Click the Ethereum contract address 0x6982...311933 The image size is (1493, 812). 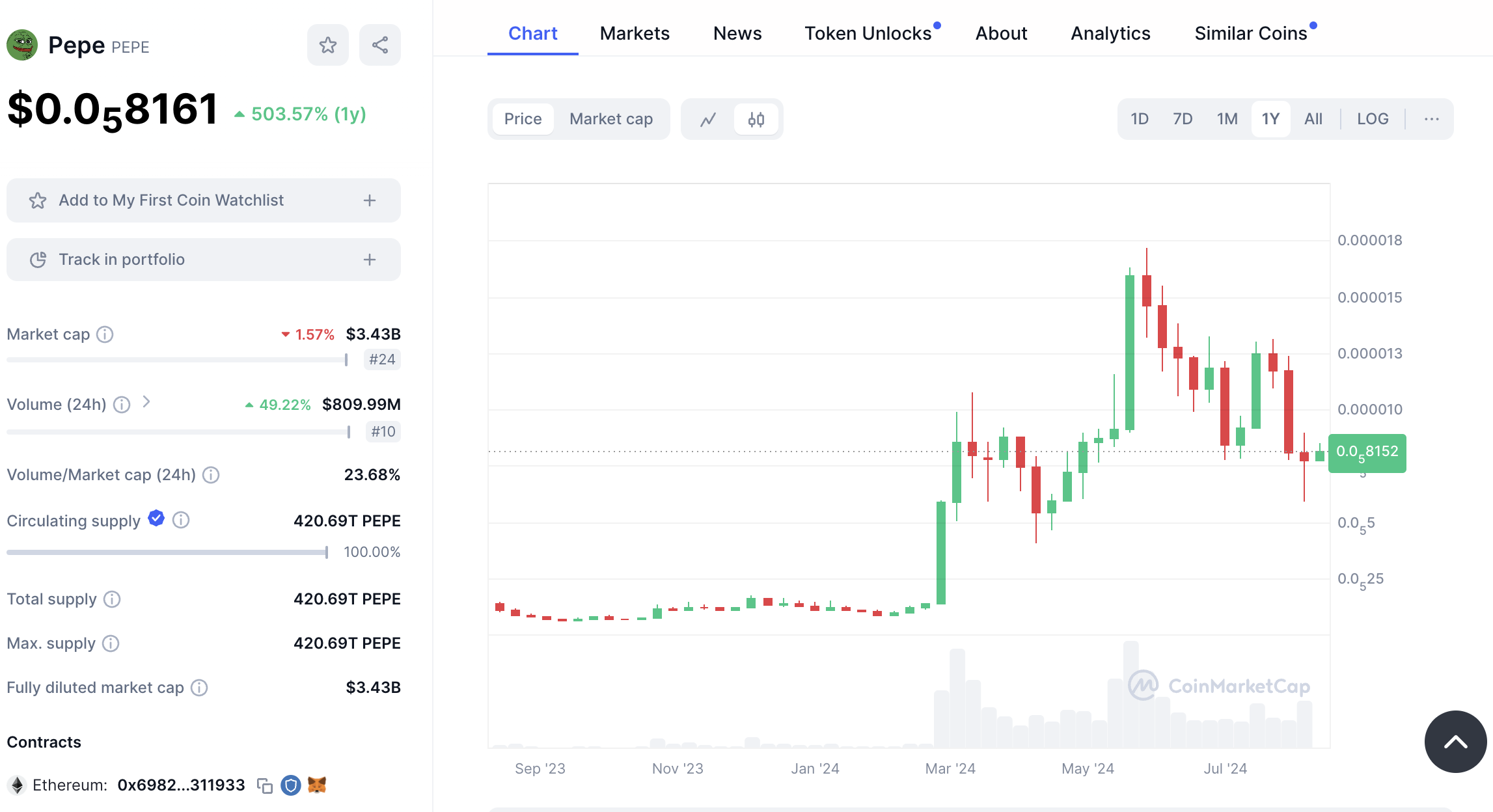pyautogui.click(x=181, y=785)
